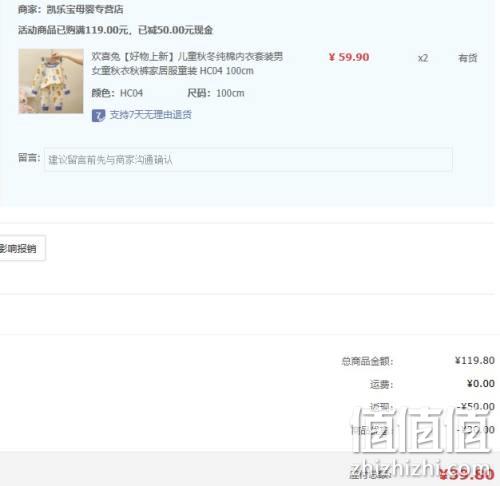500x486 pixels.
Task: Click the 影响报销 button
Action: [x=20, y=248]
